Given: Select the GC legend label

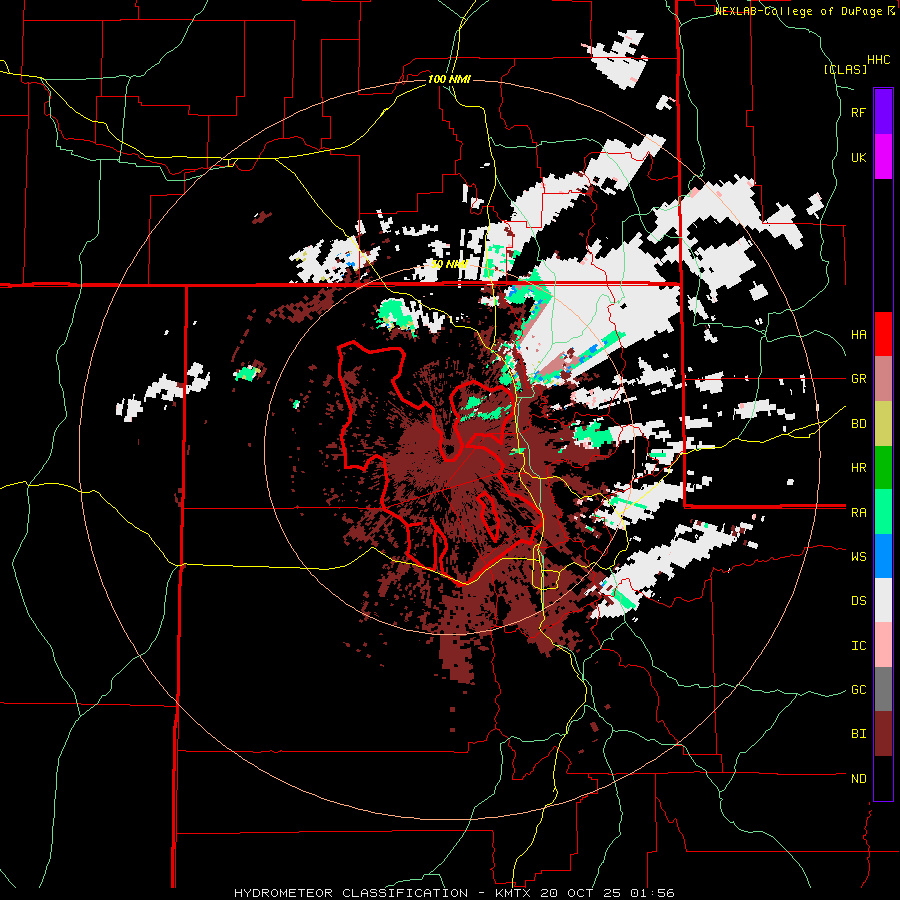Looking at the screenshot, I should point(858,690).
